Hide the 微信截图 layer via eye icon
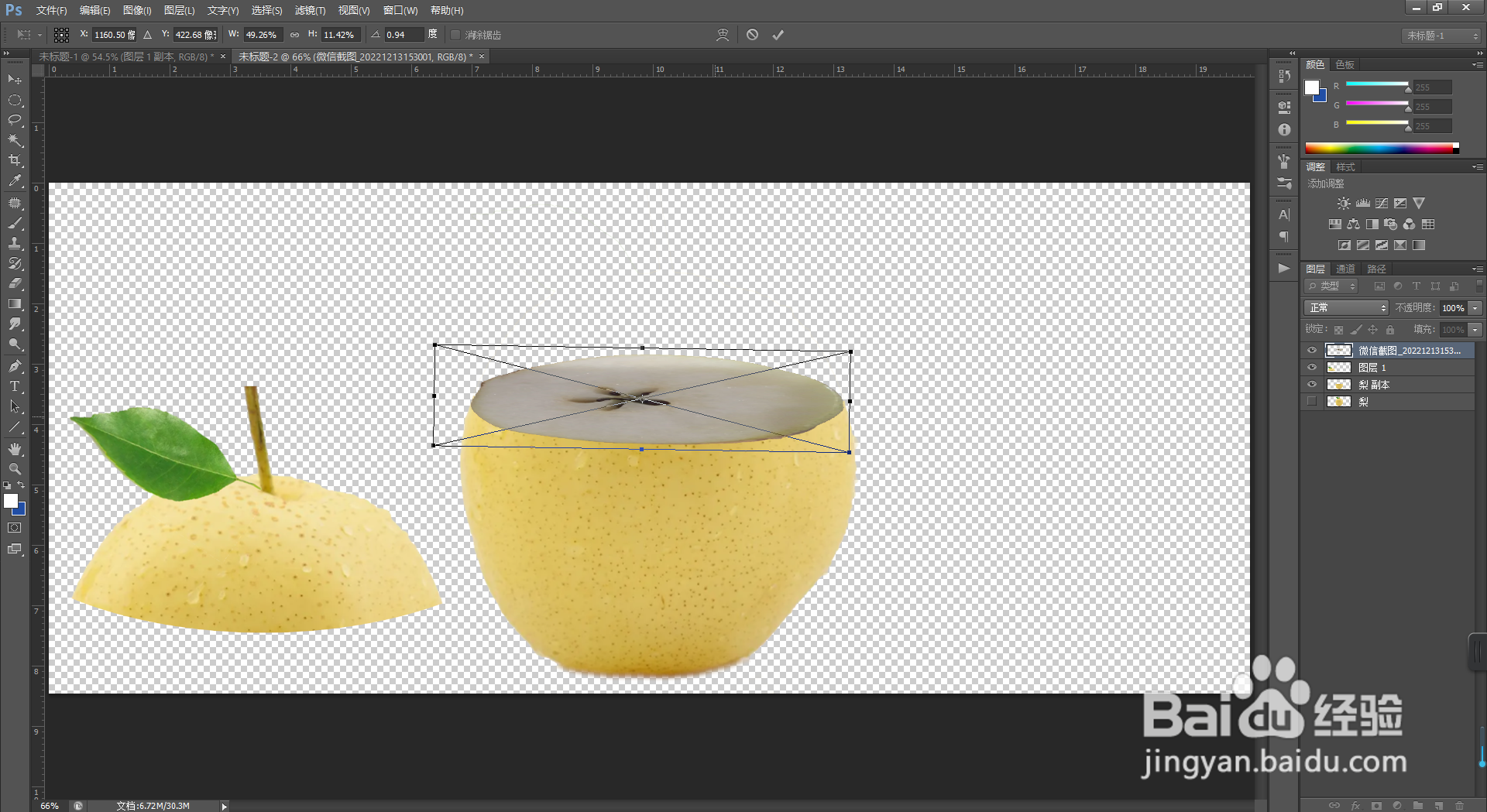The height and width of the screenshot is (812, 1487). pyautogui.click(x=1312, y=351)
